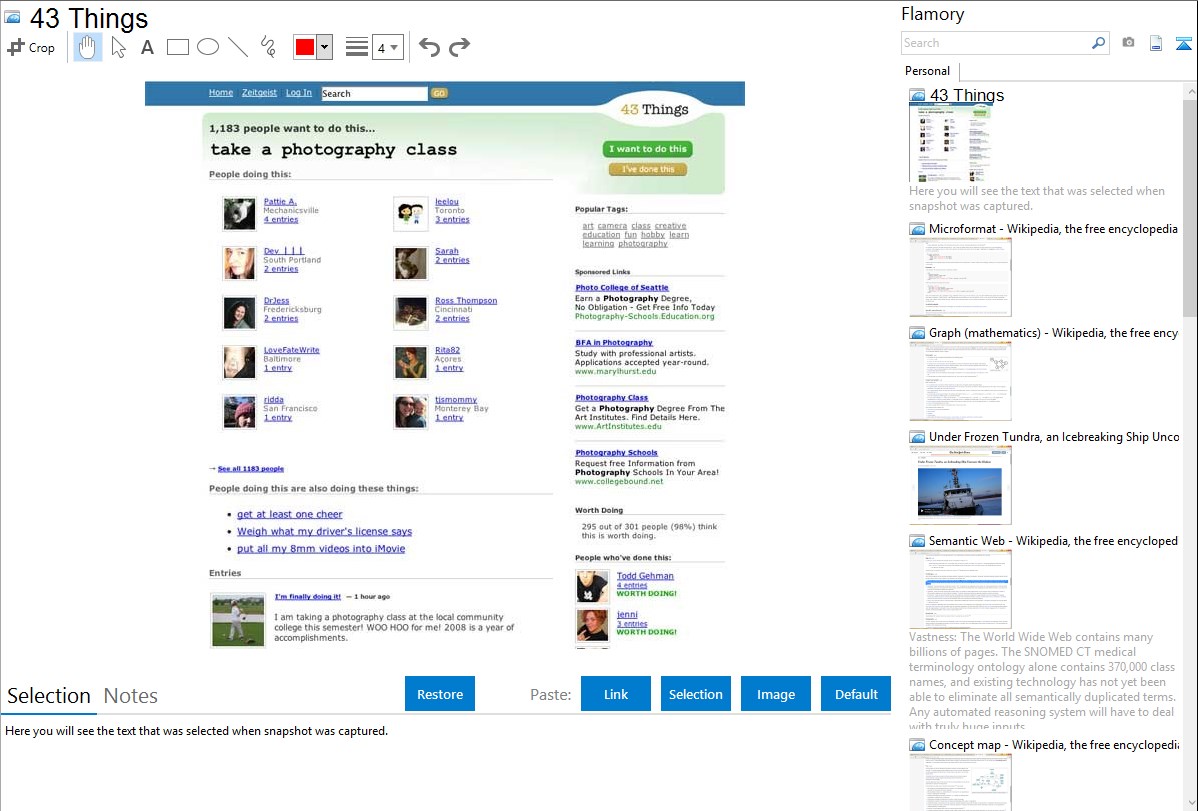This screenshot has width=1198, height=811.
Task: Click the line thickness icon
Action: tap(357, 47)
